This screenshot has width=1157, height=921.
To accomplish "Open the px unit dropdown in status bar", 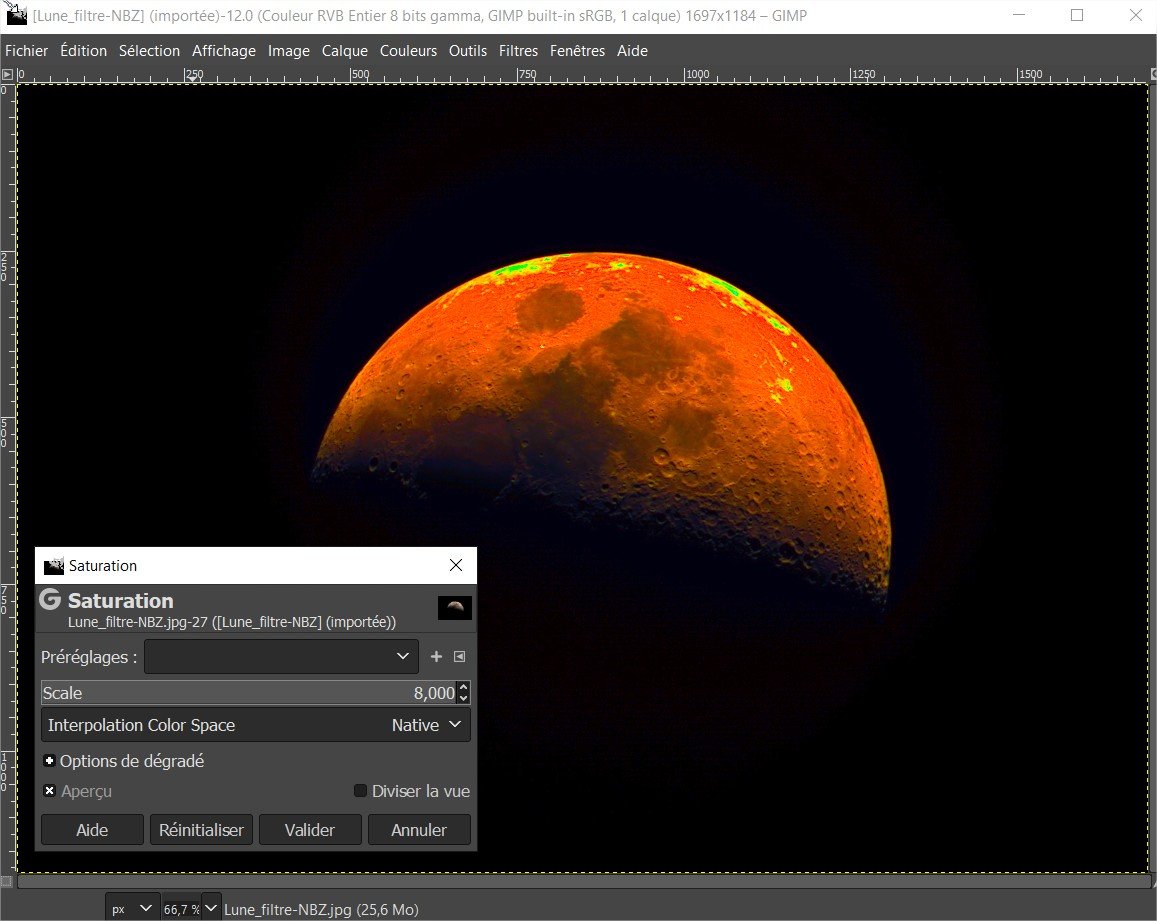I will (132, 908).
